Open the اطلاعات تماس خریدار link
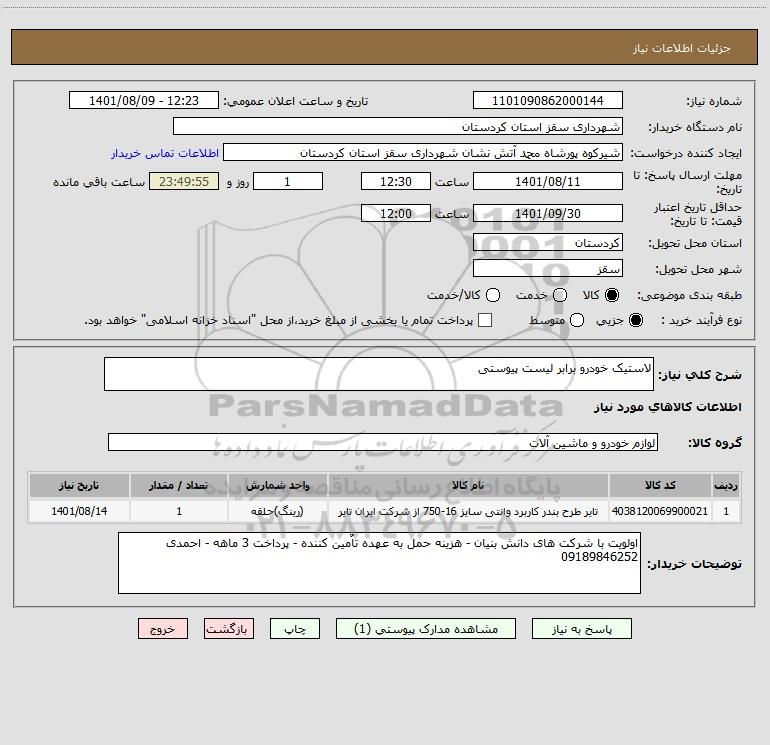This screenshot has width=770, height=745. (x=165, y=153)
